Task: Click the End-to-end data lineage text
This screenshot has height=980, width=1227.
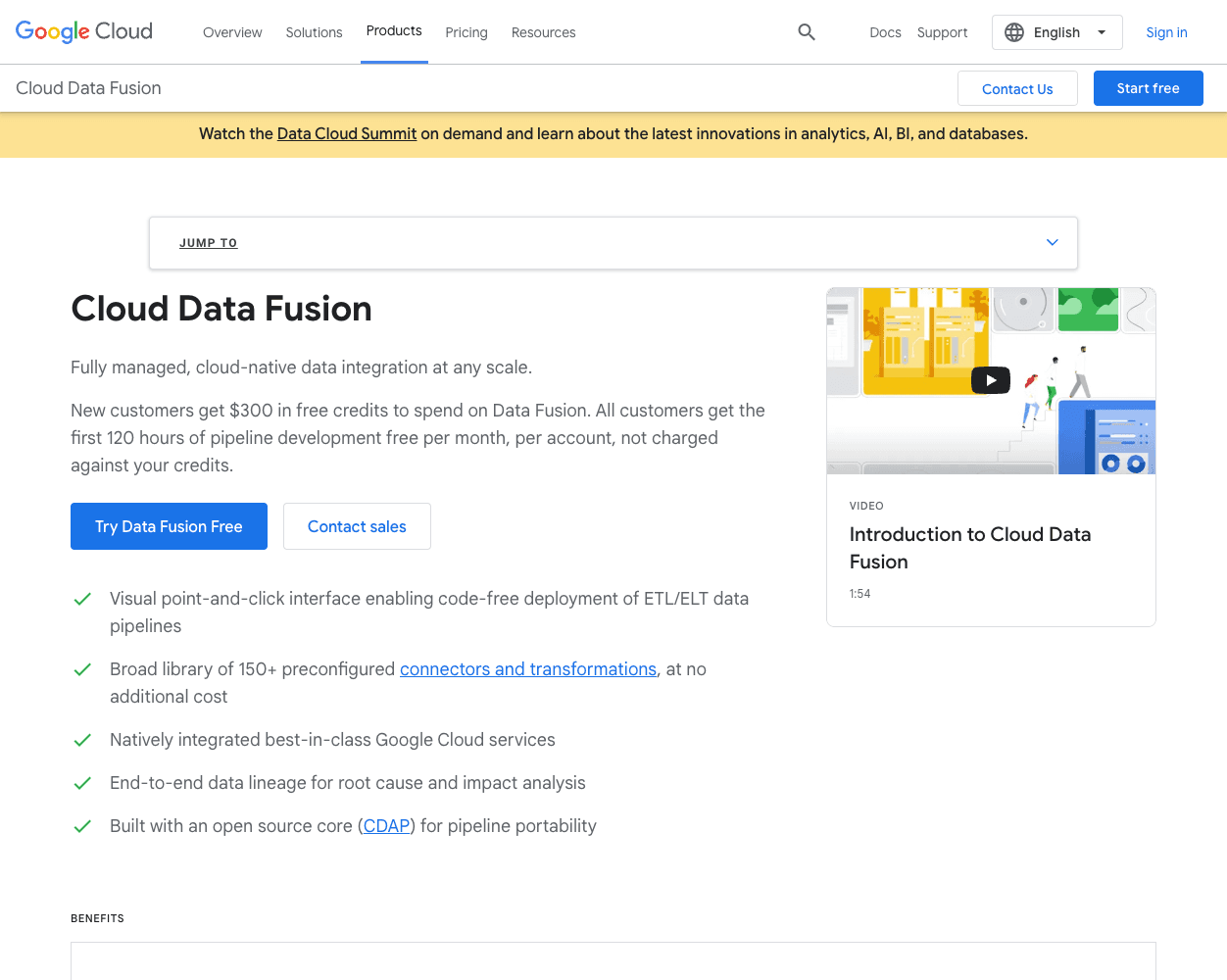Action: tap(348, 783)
